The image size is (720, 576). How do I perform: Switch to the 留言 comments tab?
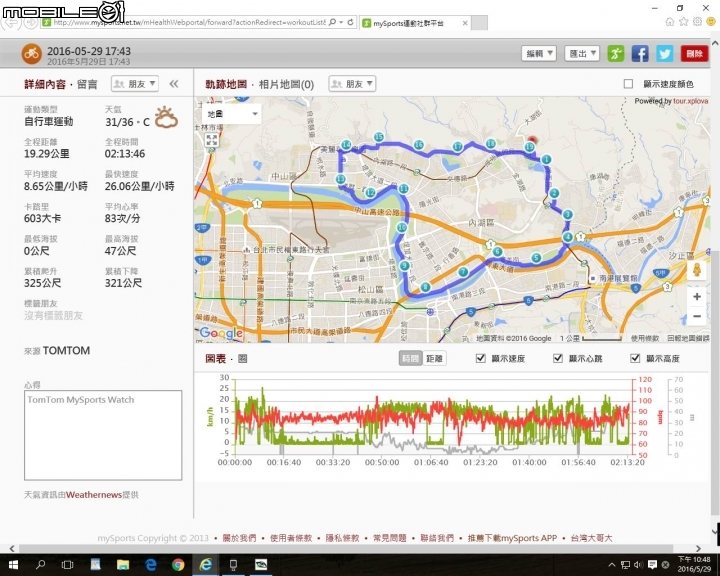[87, 84]
